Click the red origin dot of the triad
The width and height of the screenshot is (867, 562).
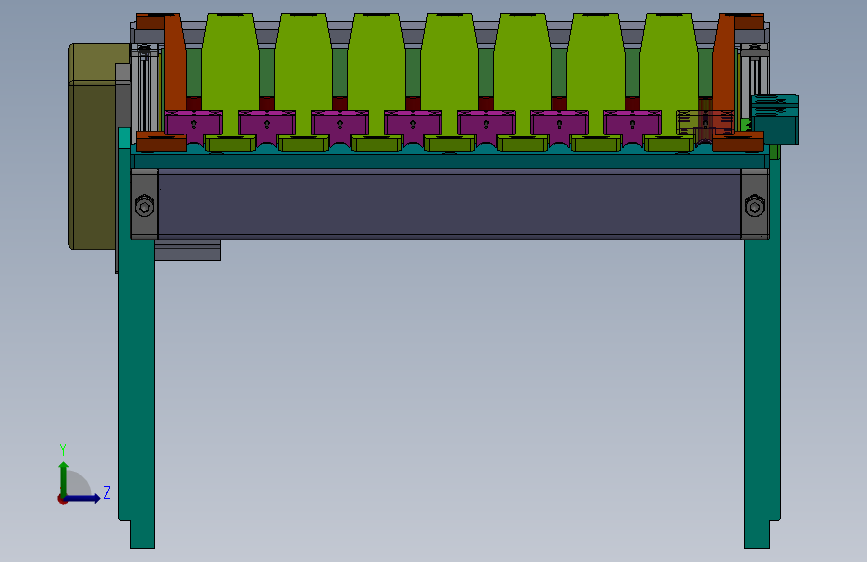coord(62,499)
